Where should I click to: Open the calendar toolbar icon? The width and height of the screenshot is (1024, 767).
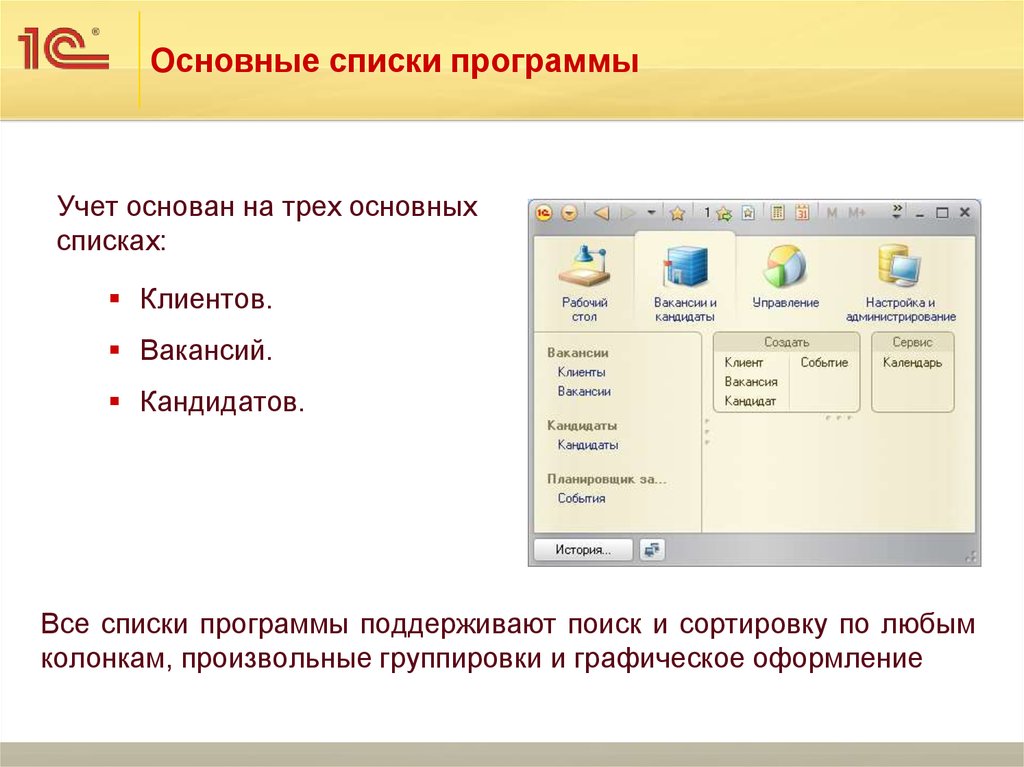(802, 213)
